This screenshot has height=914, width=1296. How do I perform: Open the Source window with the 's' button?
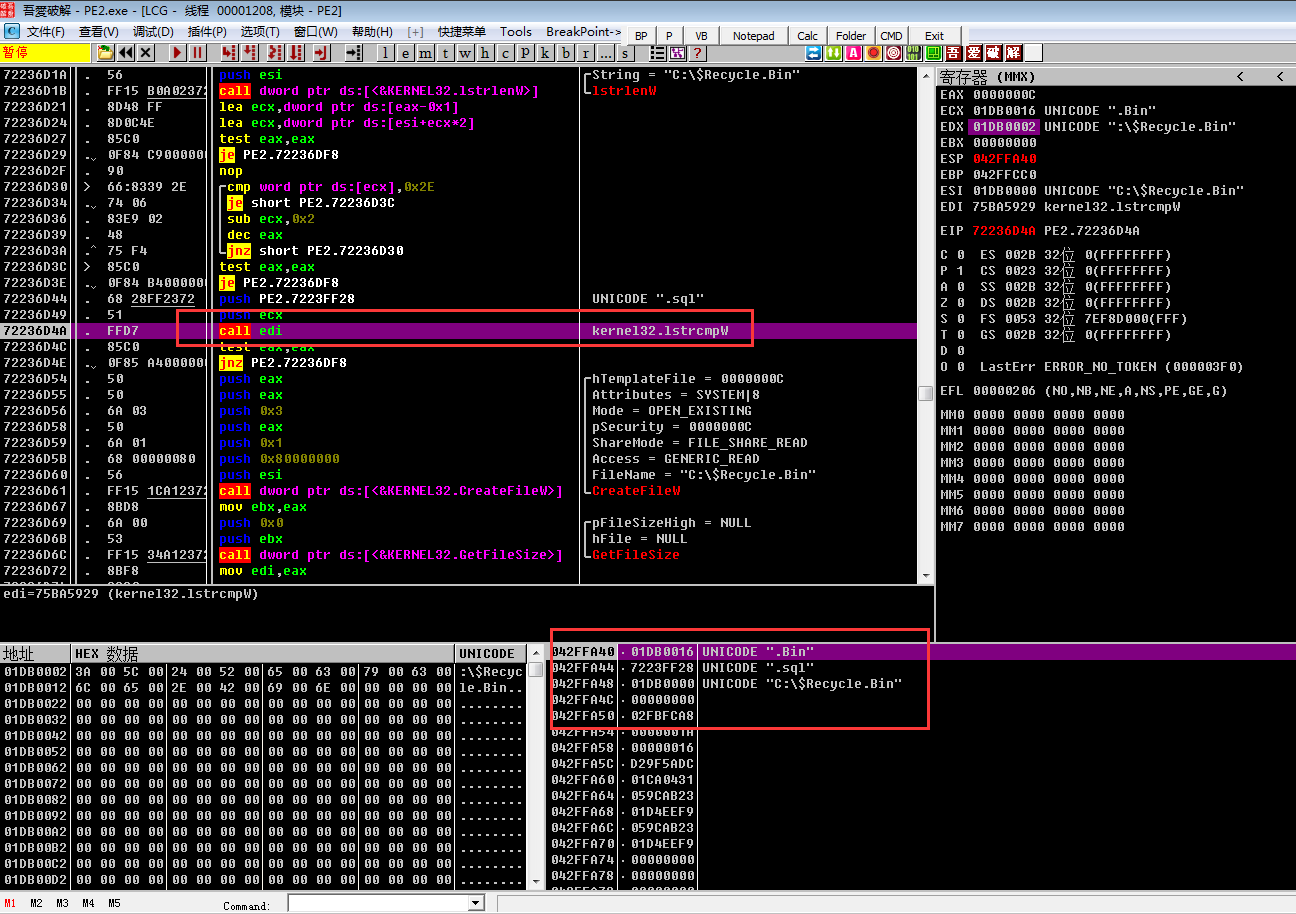click(626, 53)
